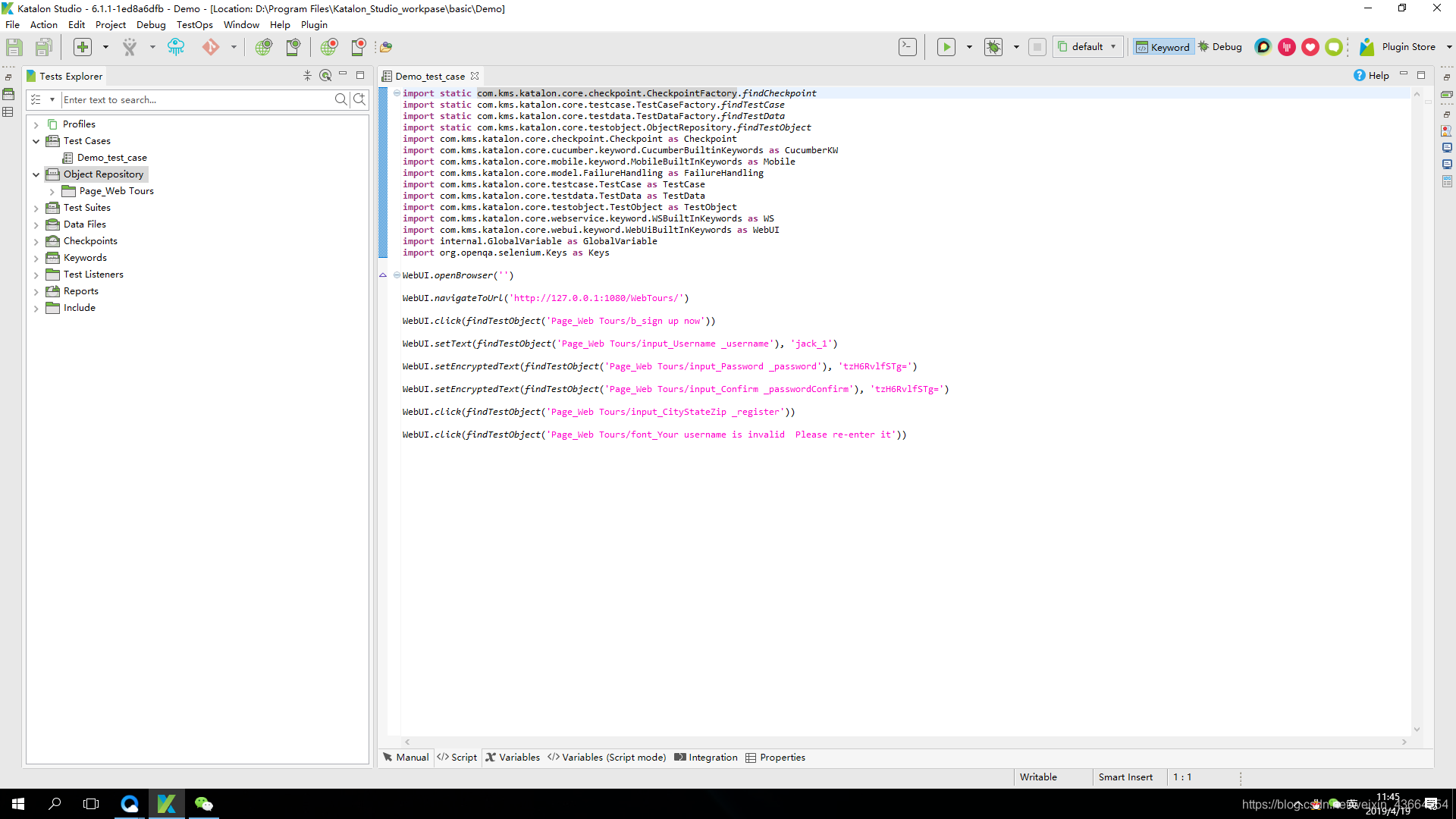Switch to Keyword perspective
The width and height of the screenshot is (1456, 819).
[x=1163, y=47]
